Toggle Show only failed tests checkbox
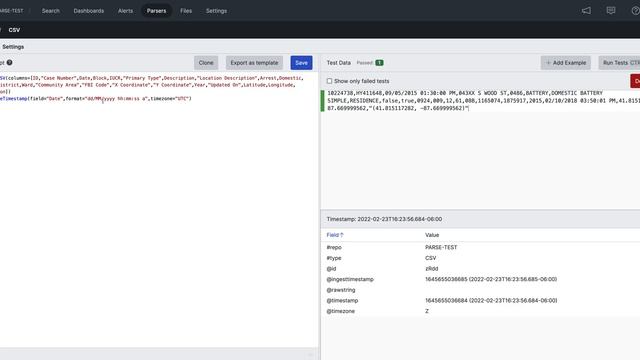Image resolution: width=640 pixels, height=360 pixels. coord(329,81)
